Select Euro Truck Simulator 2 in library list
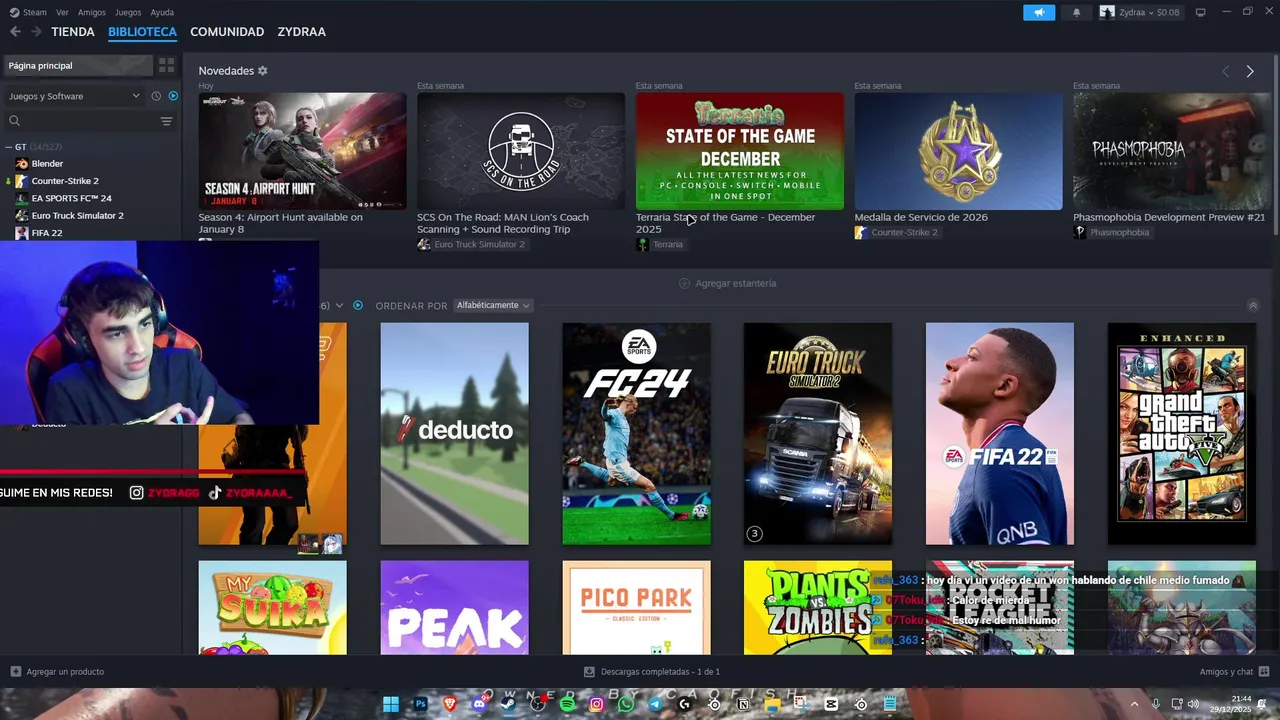The height and width of the screenshot is (720, 1280). pos(77,215)
